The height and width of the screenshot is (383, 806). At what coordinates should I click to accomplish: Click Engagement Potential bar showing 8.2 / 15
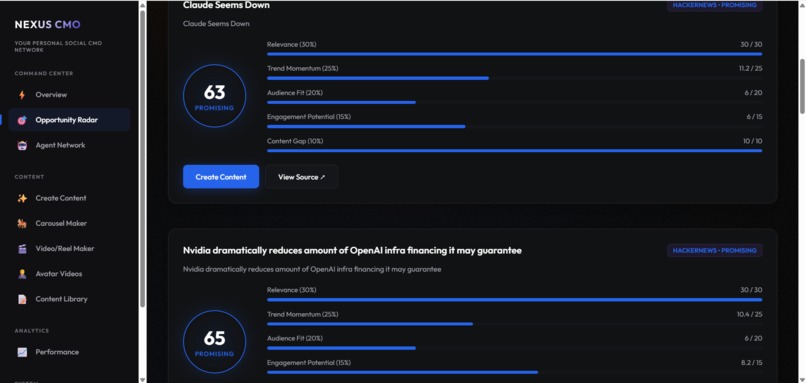click(x=515, y=372)
